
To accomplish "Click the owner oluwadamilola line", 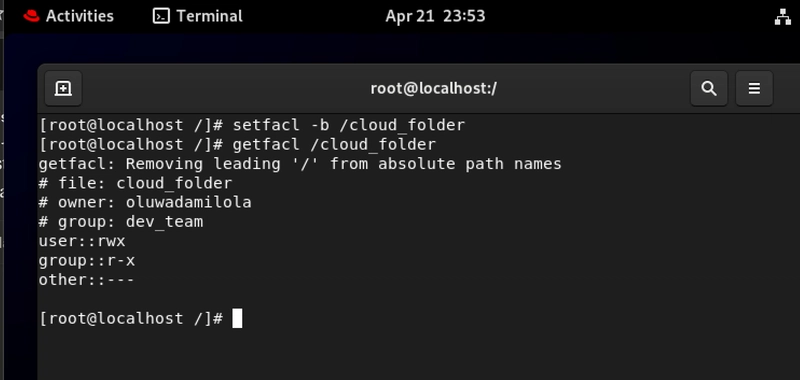I will [x=145, y=202].
